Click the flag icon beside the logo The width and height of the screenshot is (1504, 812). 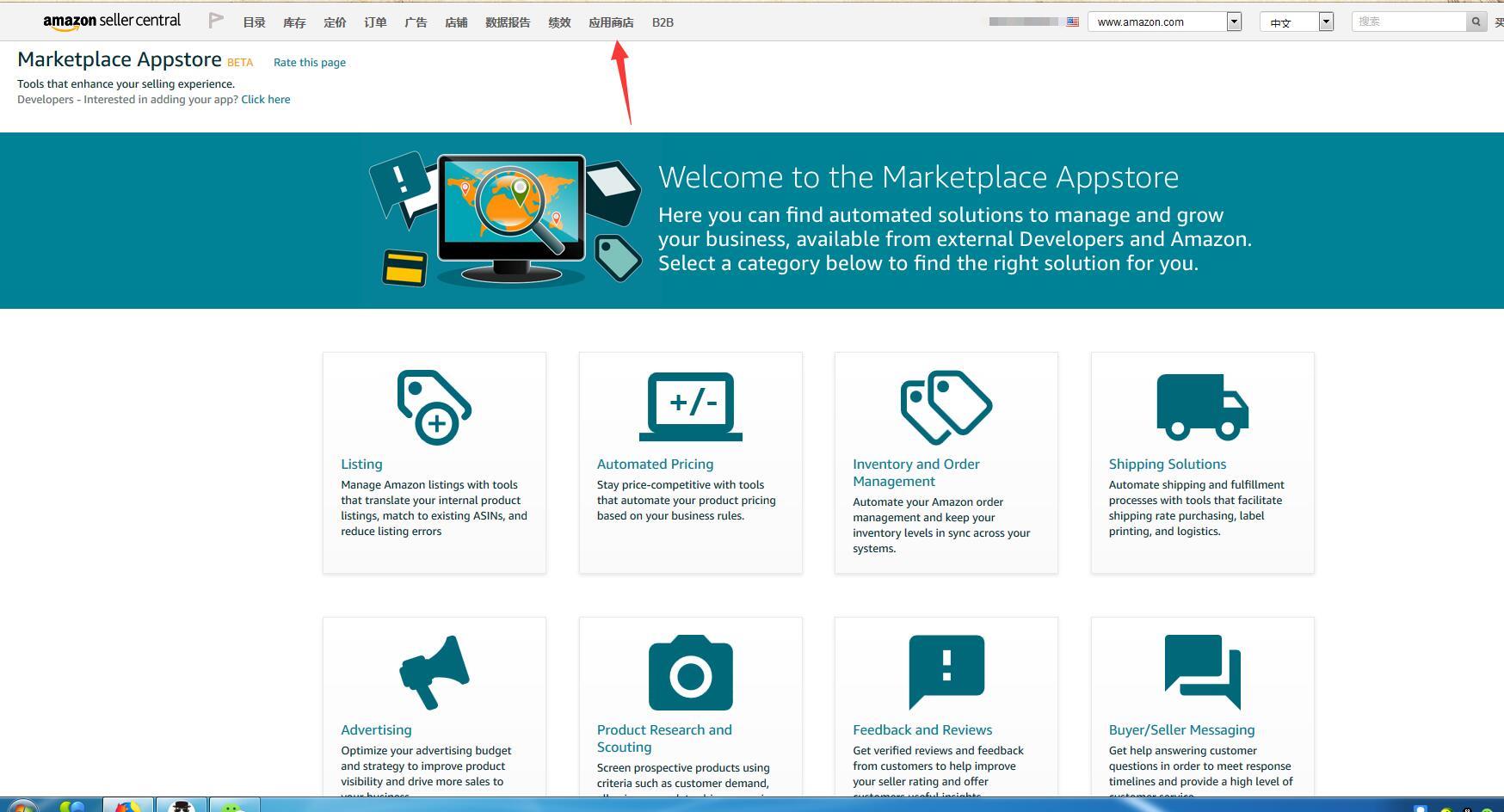point(216,21)
